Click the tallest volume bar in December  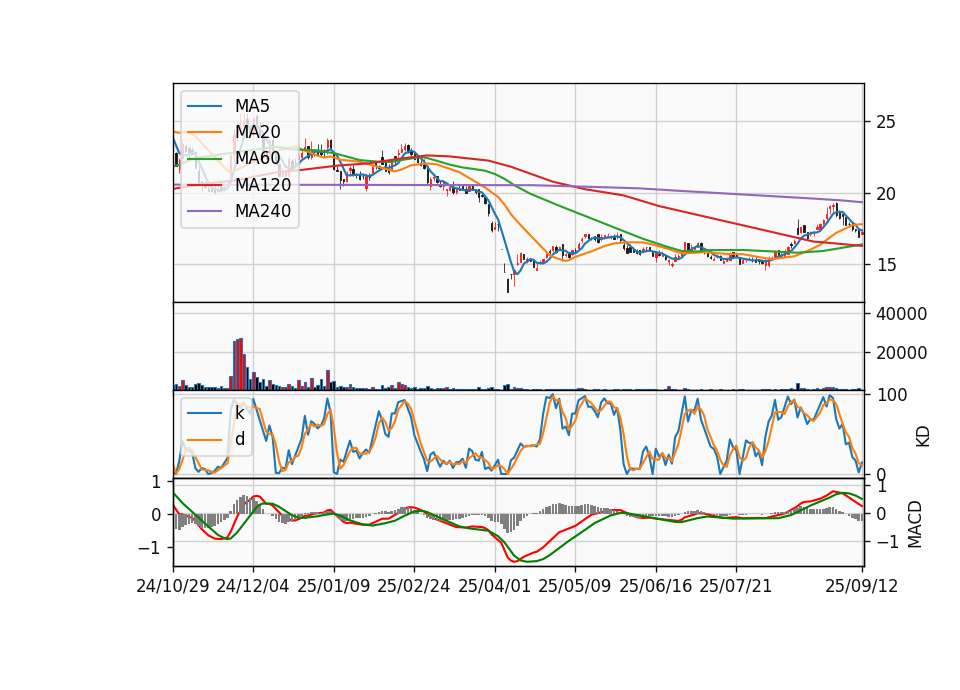click(x=241, y=364)
